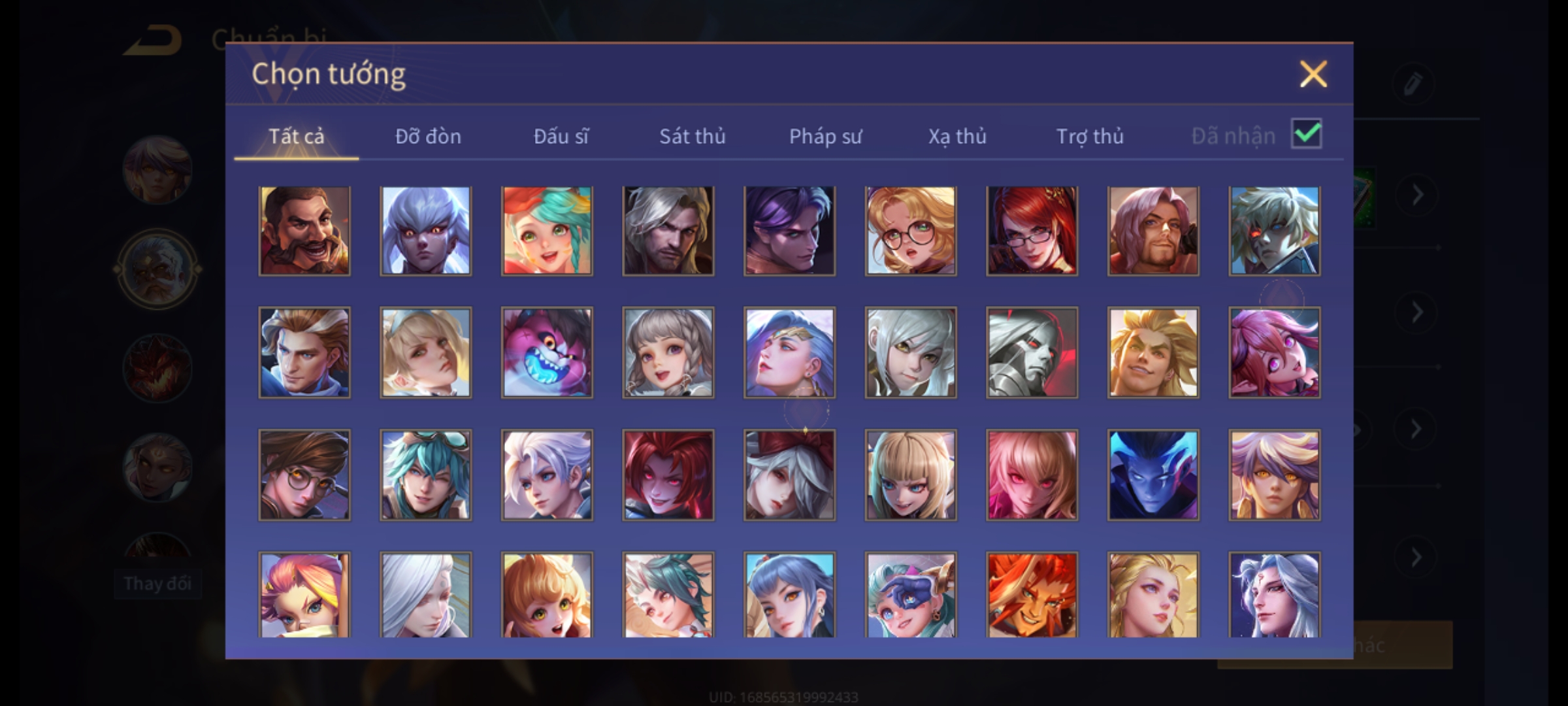This screenshot has height=706, width=1568.
Task: Filter heroes by Pháp sư
Action: [x=825, y=136]
